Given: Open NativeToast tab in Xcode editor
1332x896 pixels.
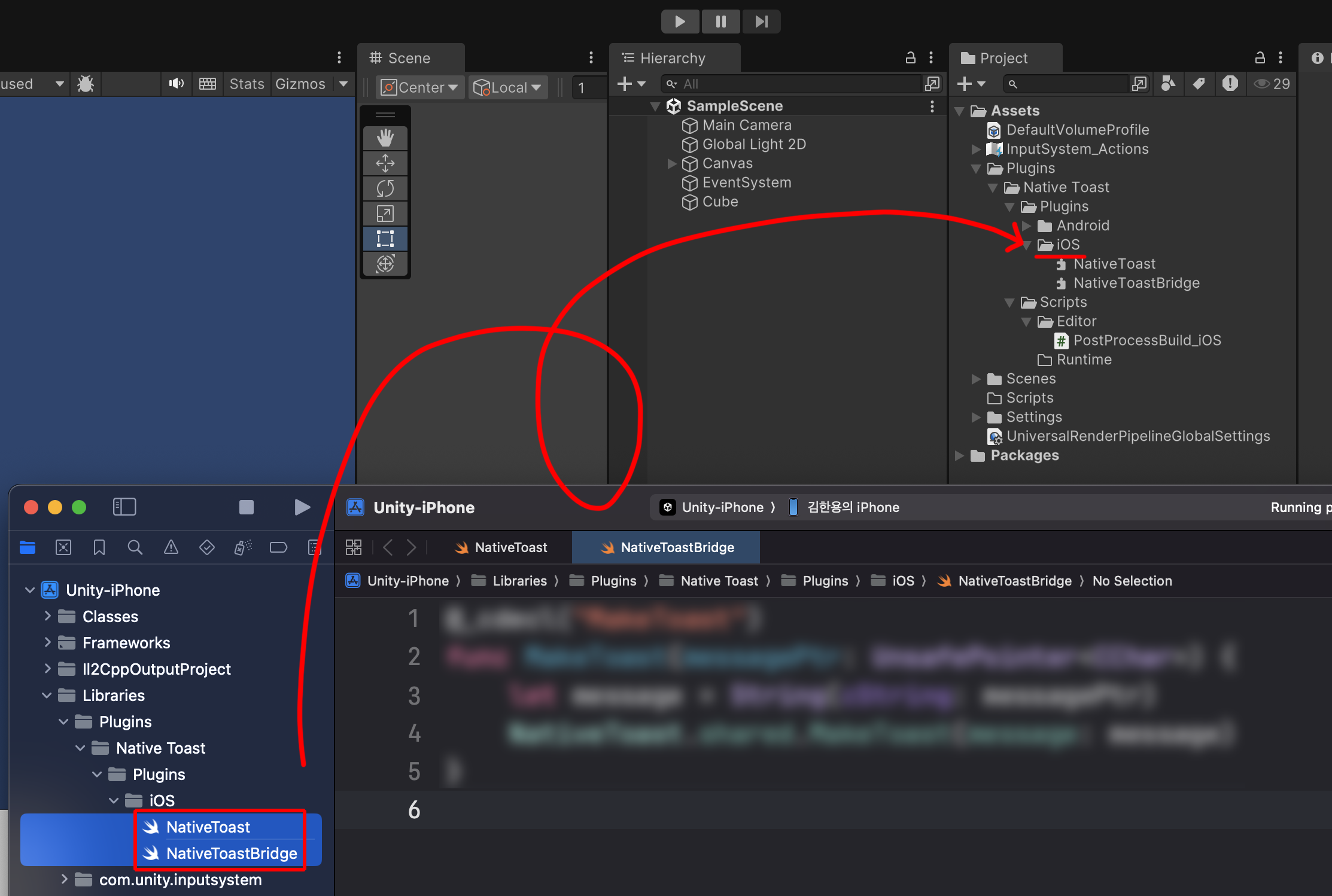Looking at the screenshot, I should coord(501,547).
